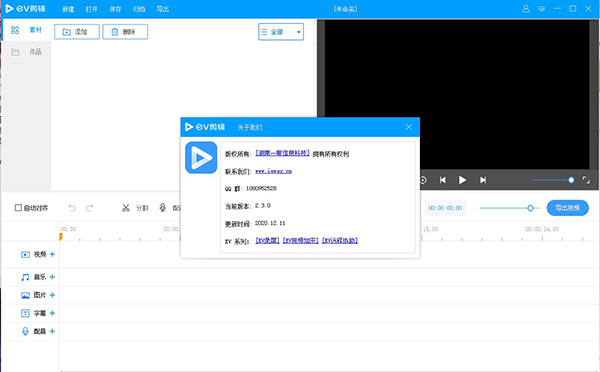Click the 归档 (Archive) menu item
This screenshot has width=600, height=372.
tap(139, 9)
